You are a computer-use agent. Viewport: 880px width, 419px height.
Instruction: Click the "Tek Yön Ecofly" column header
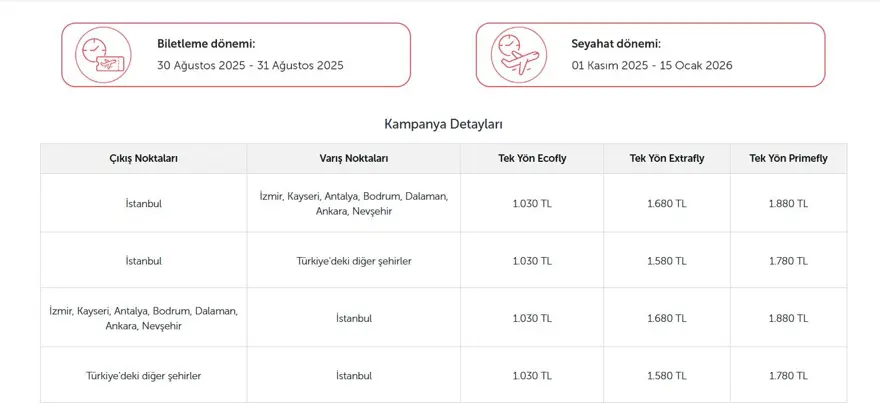pos(532,158)
